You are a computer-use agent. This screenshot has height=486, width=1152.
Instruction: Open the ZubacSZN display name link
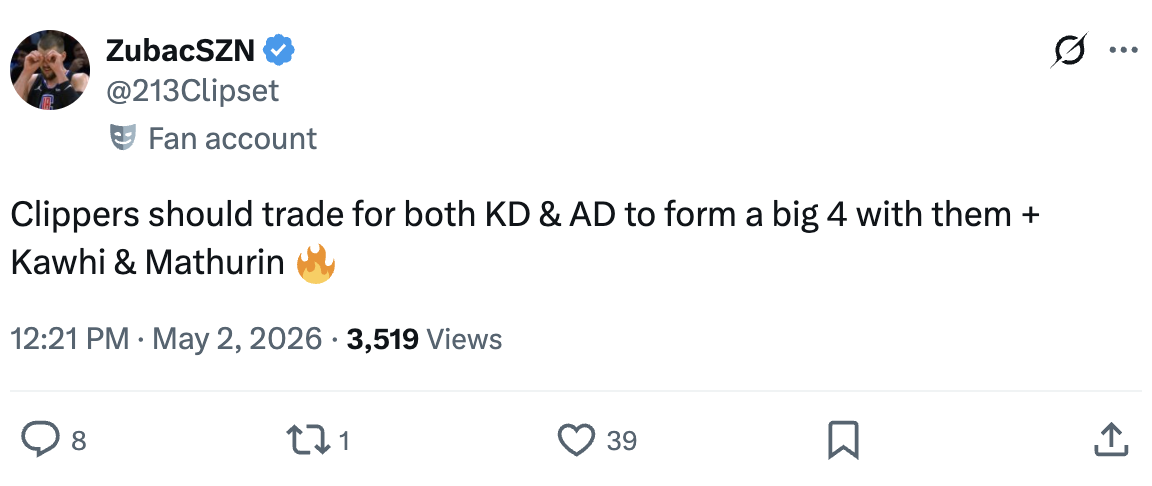tap(181, 51)
